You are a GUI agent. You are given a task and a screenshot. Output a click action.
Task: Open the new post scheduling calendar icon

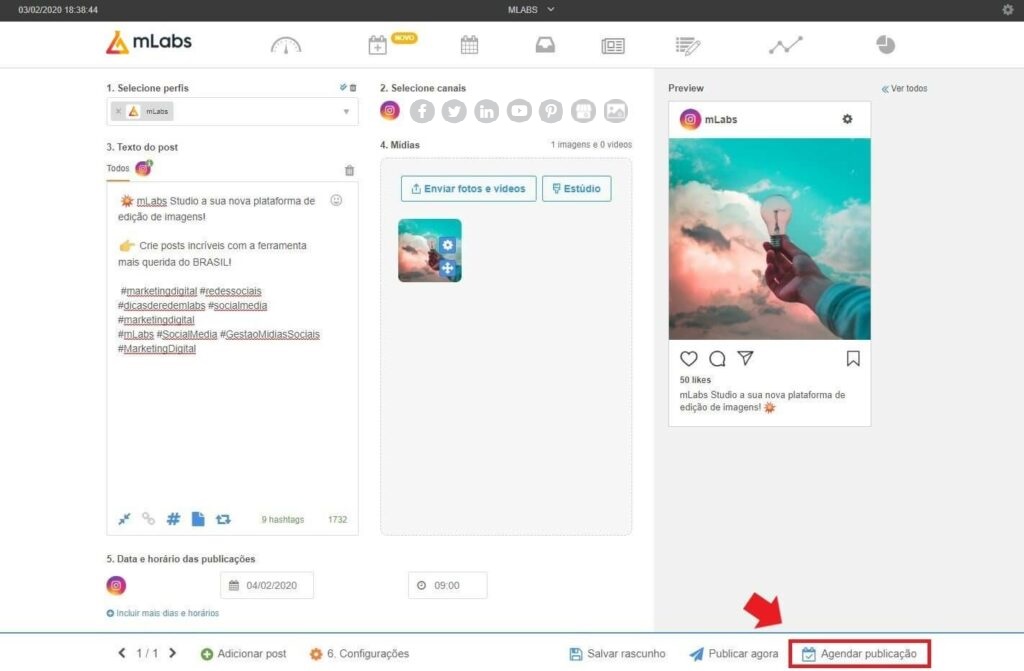tap(377, 45)
